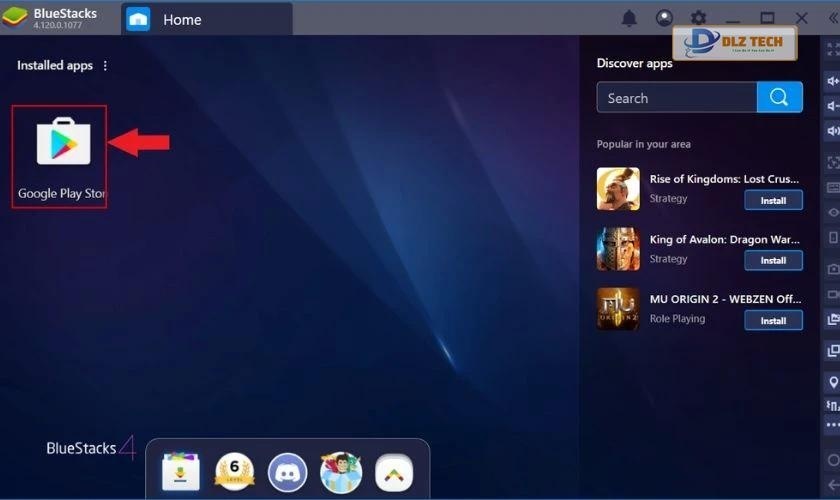Open the Google Play Store app
The height and width of the screenshot is (500, 840).
click(x=63, y=141)
